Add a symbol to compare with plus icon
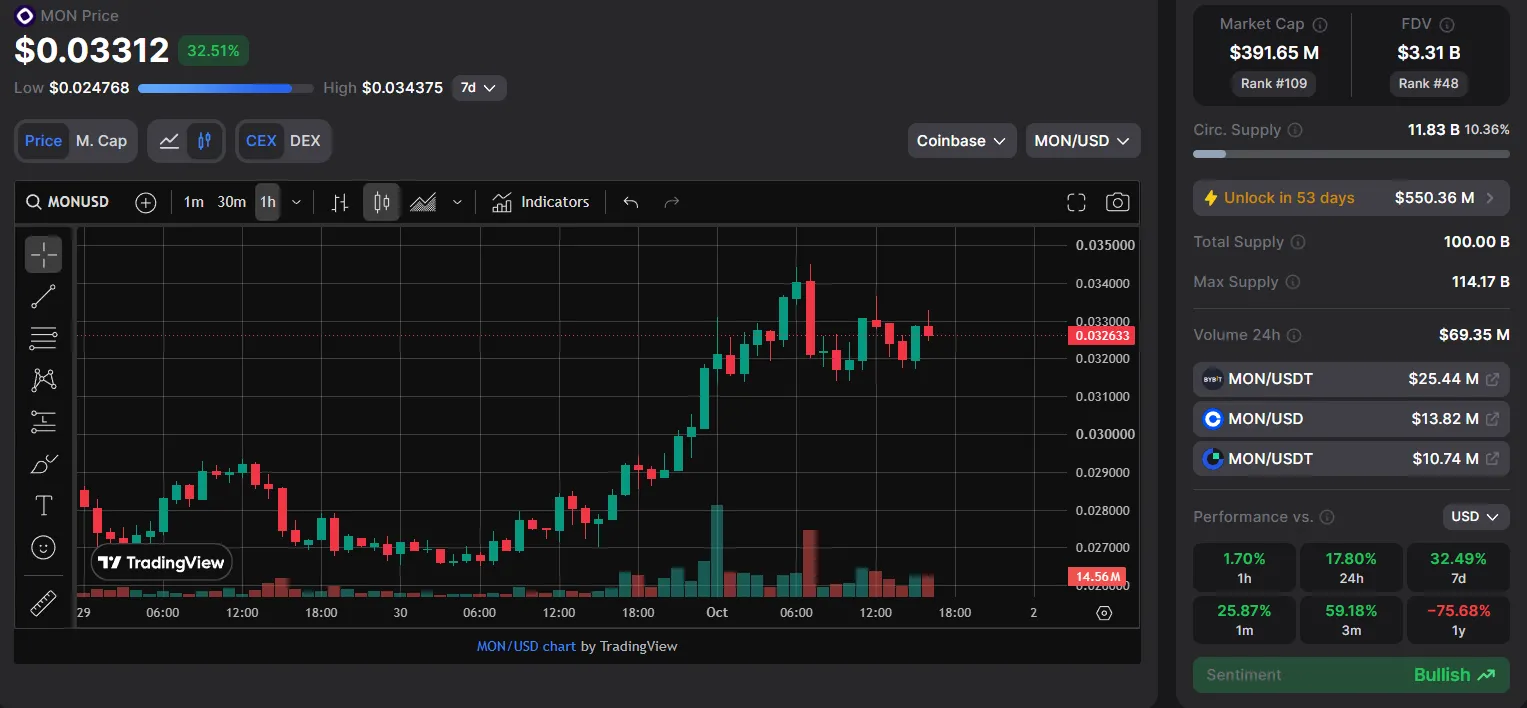Viewport: 1527px width, 708px height. point(146,203)
